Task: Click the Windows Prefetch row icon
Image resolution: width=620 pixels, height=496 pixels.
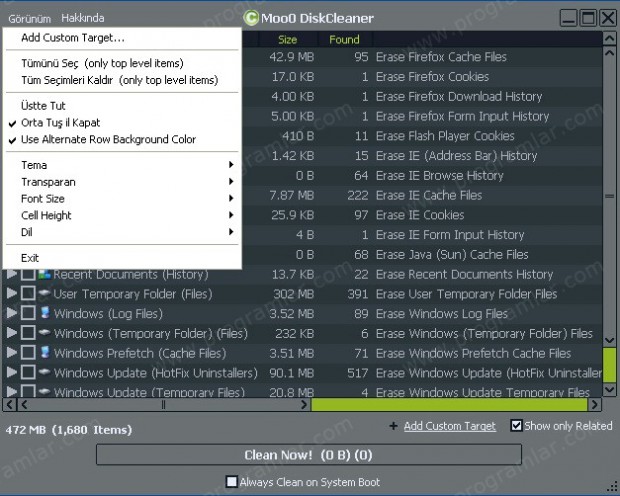Action: pos(45,352)
